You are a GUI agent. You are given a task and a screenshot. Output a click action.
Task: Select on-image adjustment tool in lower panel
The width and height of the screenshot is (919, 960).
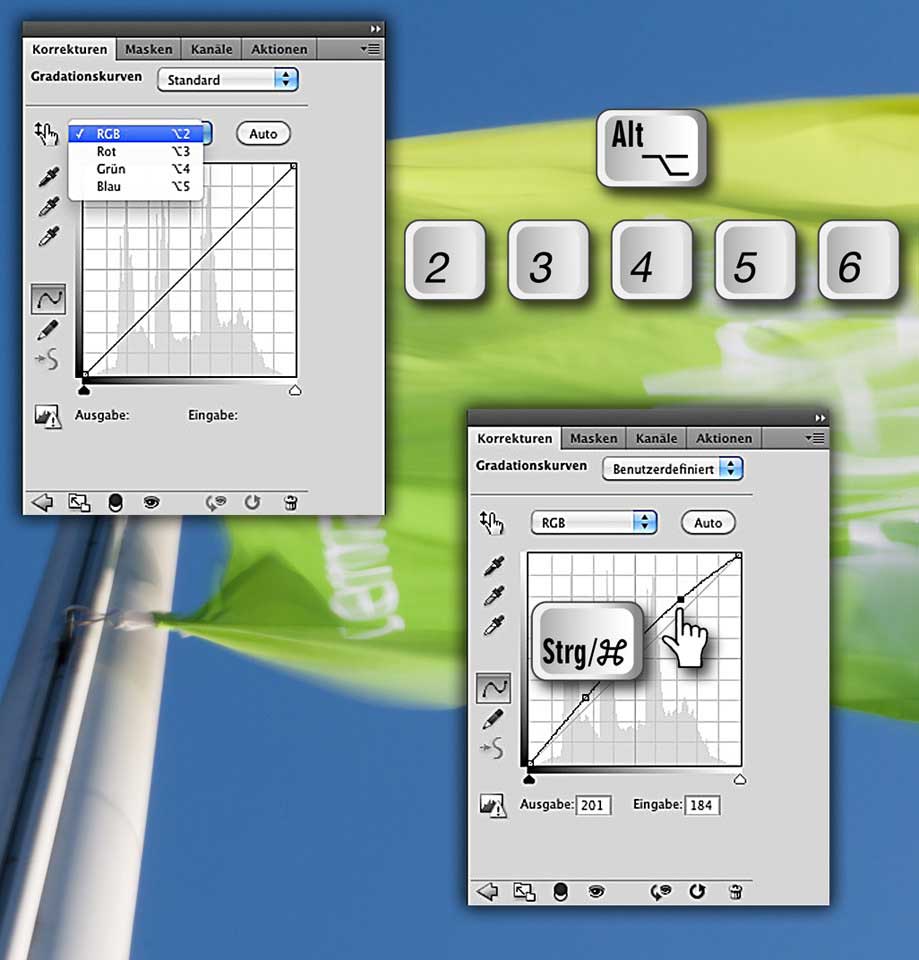(x=491, y=523)
